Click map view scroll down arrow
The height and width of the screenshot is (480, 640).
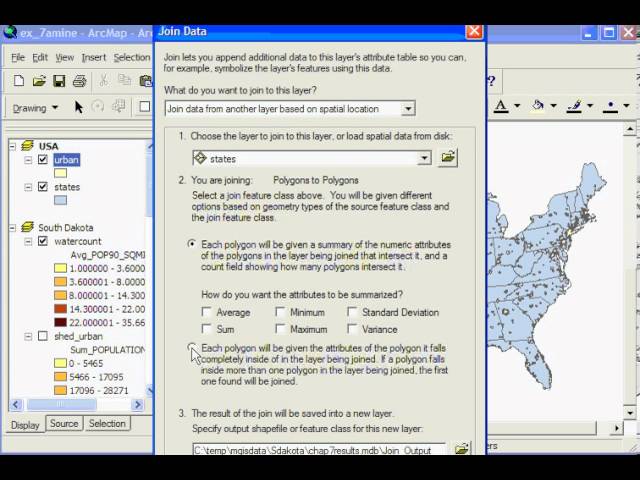630,413
